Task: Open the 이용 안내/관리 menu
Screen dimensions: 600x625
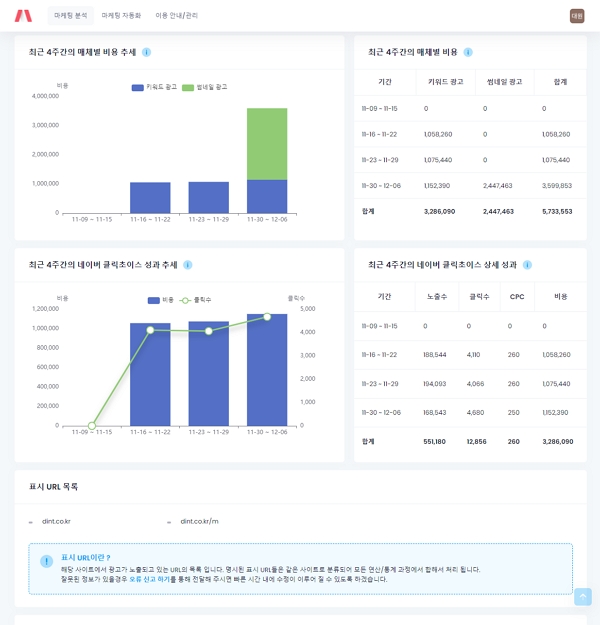Action: point(177,16)
